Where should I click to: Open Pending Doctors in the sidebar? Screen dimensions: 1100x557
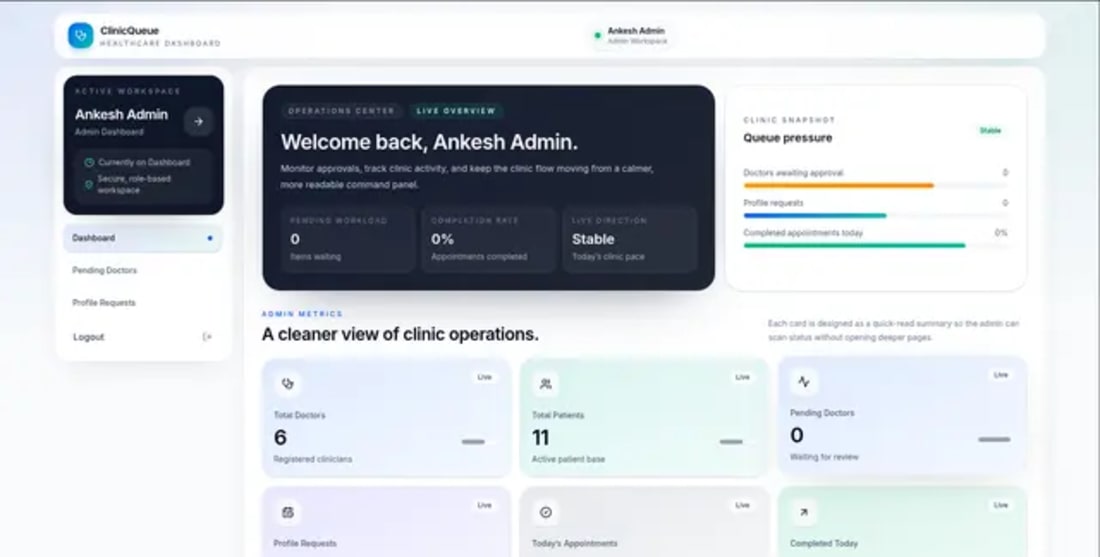click(x=143, y=270)
